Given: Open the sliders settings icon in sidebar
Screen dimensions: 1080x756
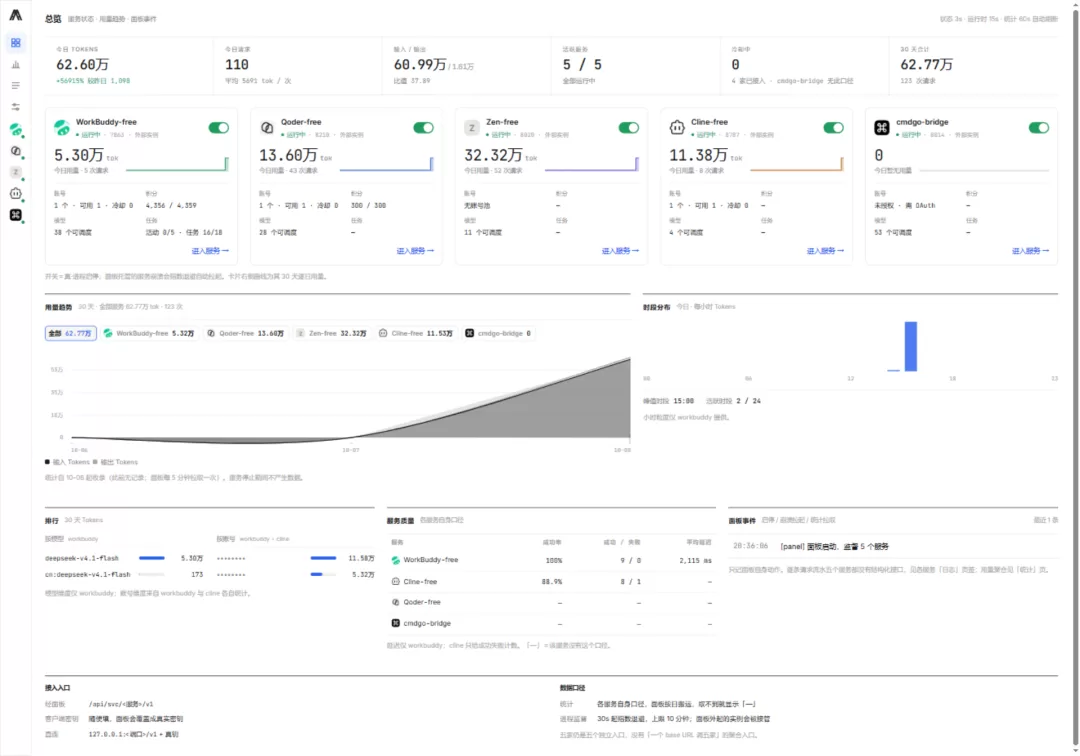Looking at the screenshot, I should [x=15, y=107].
